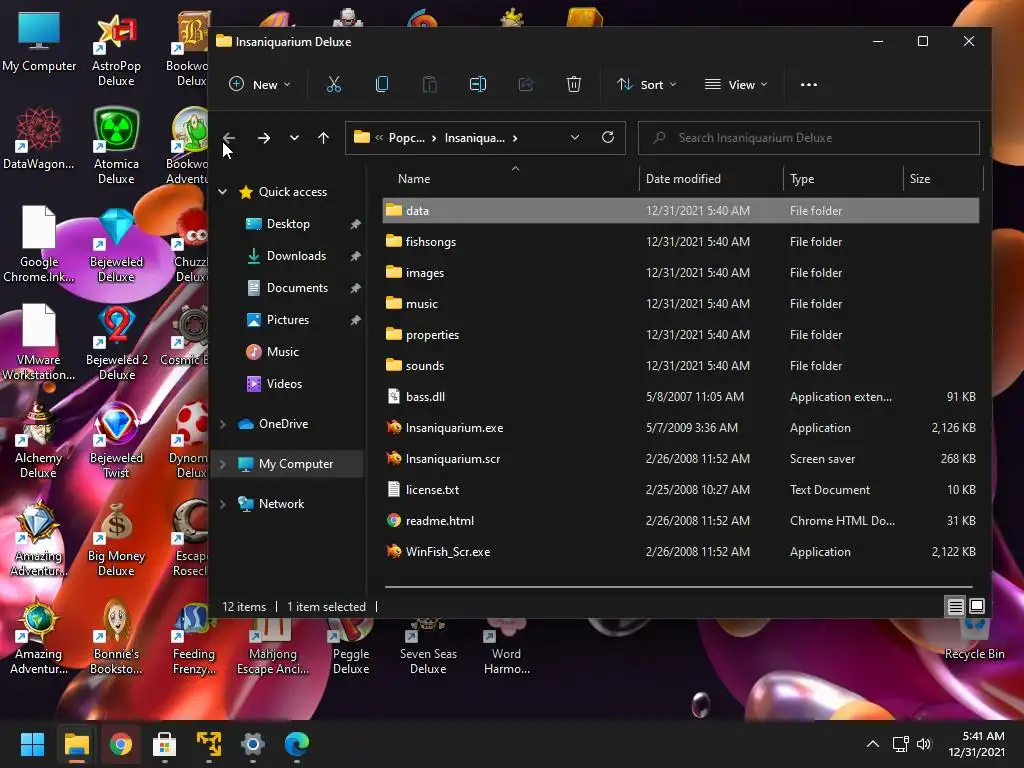
Task: Select the readme.html file
Action: click(680, 520)
